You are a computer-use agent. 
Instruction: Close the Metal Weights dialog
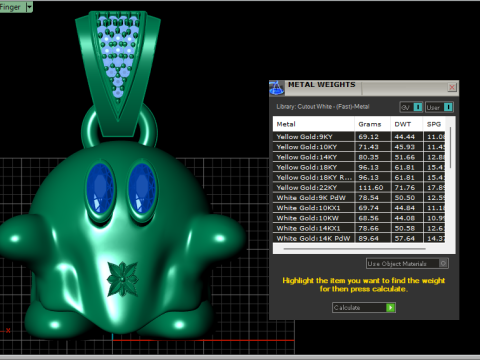(x=452, y=87)
